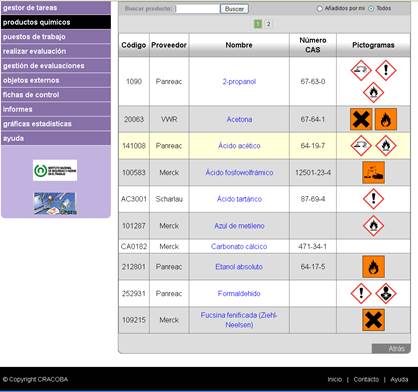Click CAS number 64-17-5
This screenshot has height=392, width=418.
pos(313,267)
